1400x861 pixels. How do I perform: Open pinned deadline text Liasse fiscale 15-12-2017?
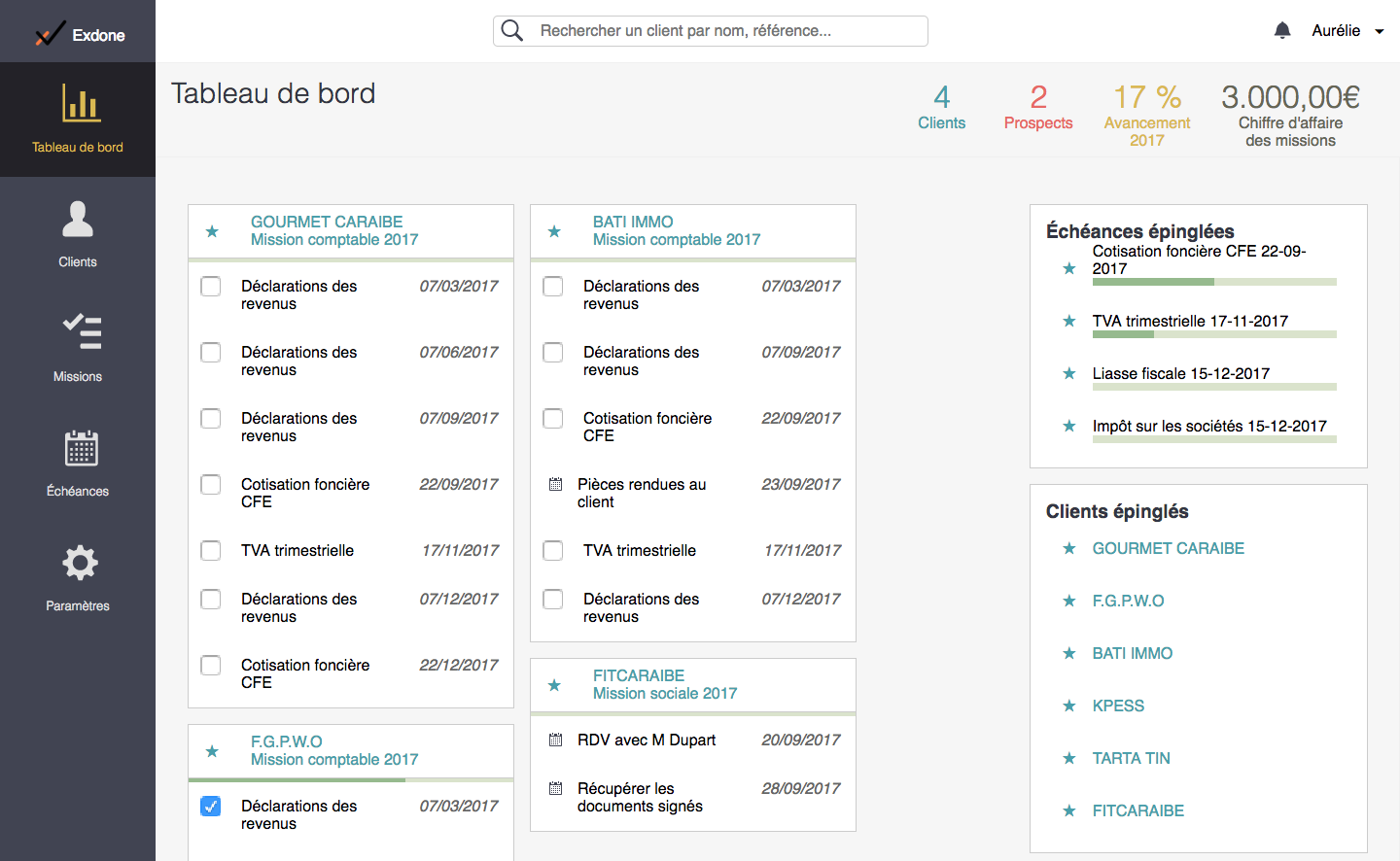pos(1181,373)
